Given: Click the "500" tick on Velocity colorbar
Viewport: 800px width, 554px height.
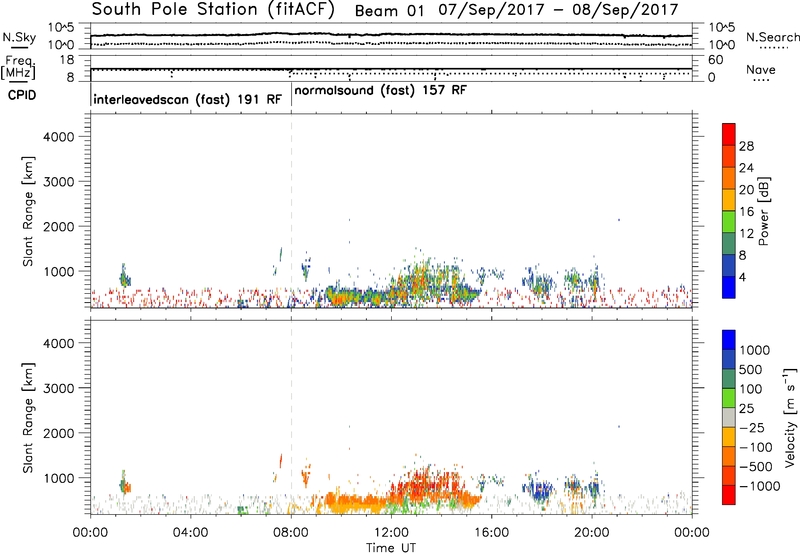Looking at the screenshot, I should click(x=751, y=370).
